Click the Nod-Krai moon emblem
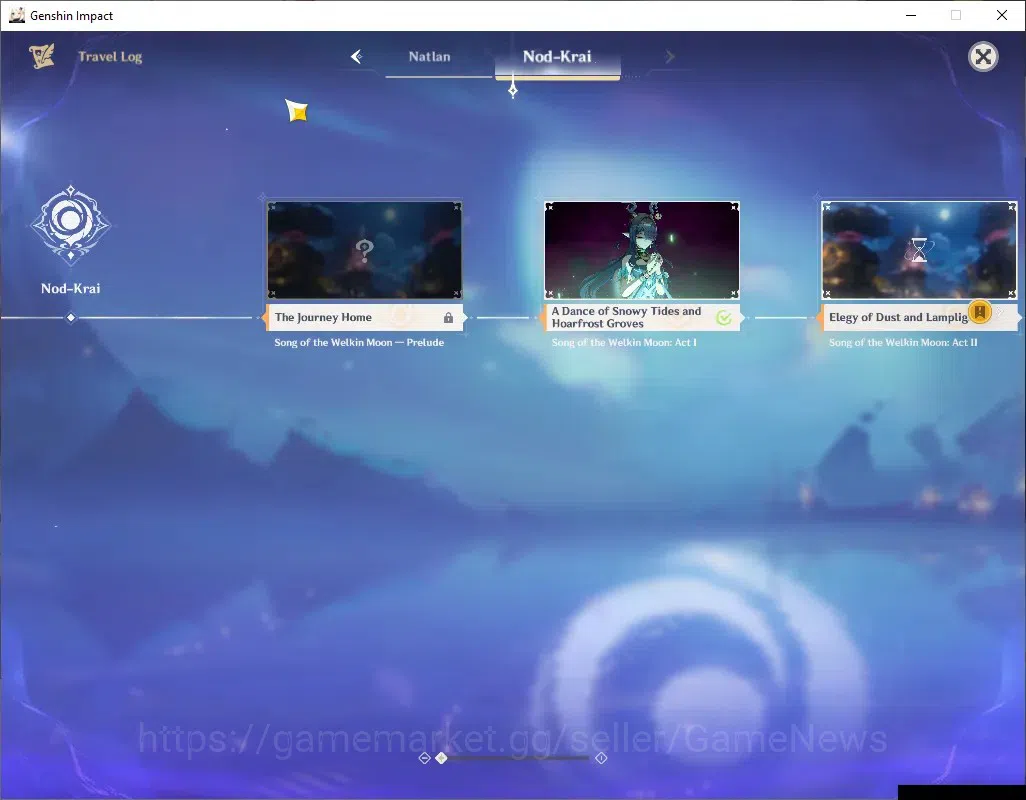The height and width of the screenshot is (800, 1026). click(71, 223)
